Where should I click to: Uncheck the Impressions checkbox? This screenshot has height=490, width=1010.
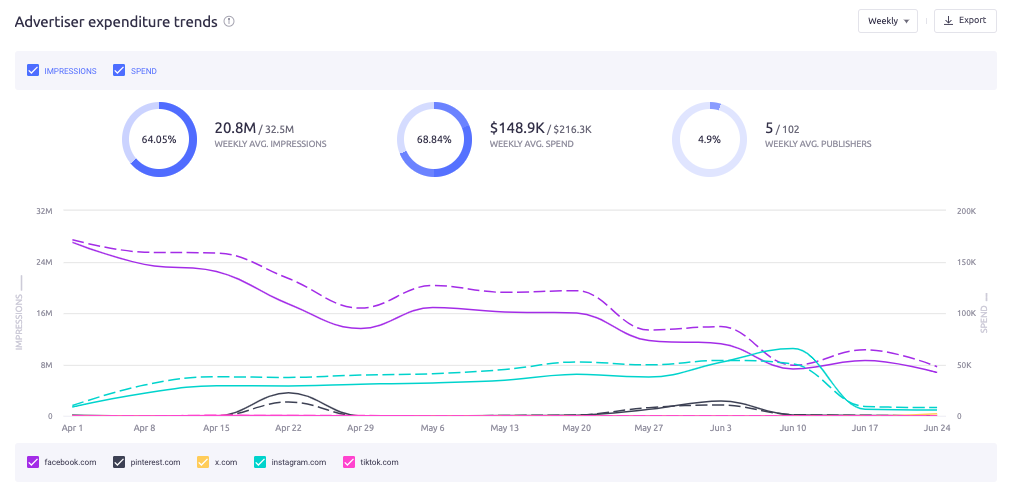[x=33, y=71]
